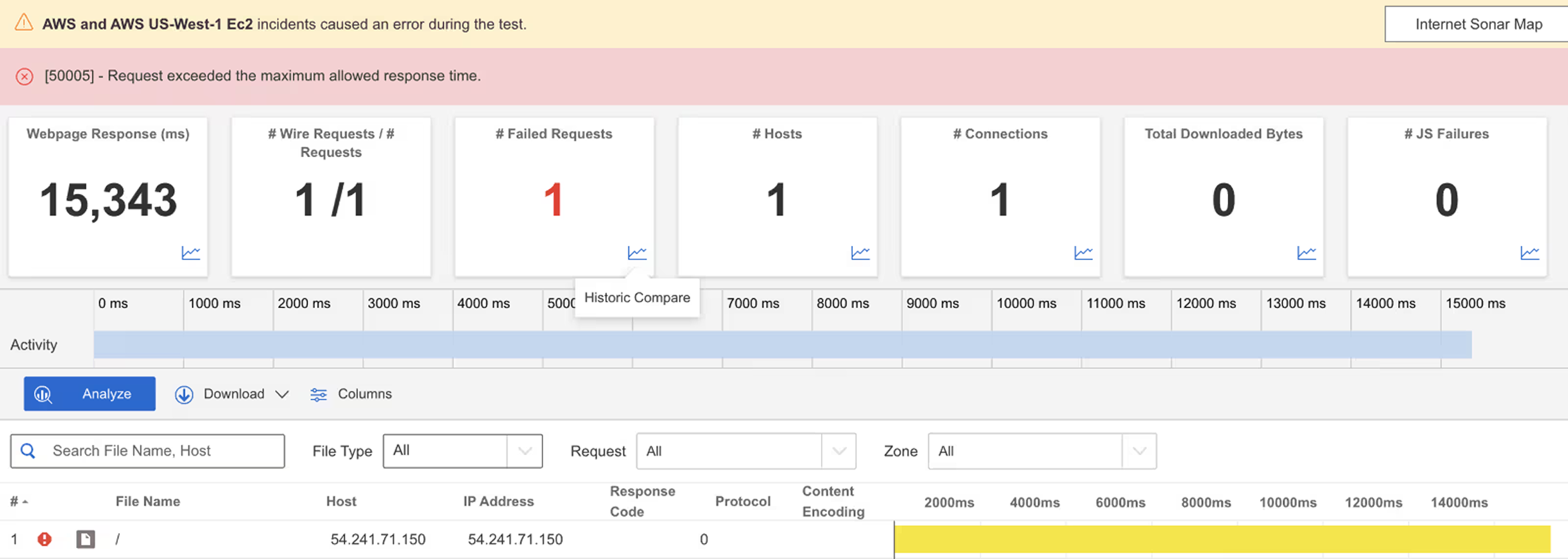Expand the Request filter dropdown
The width and height of the screenshot is (1568, 559).
[746, 451]
